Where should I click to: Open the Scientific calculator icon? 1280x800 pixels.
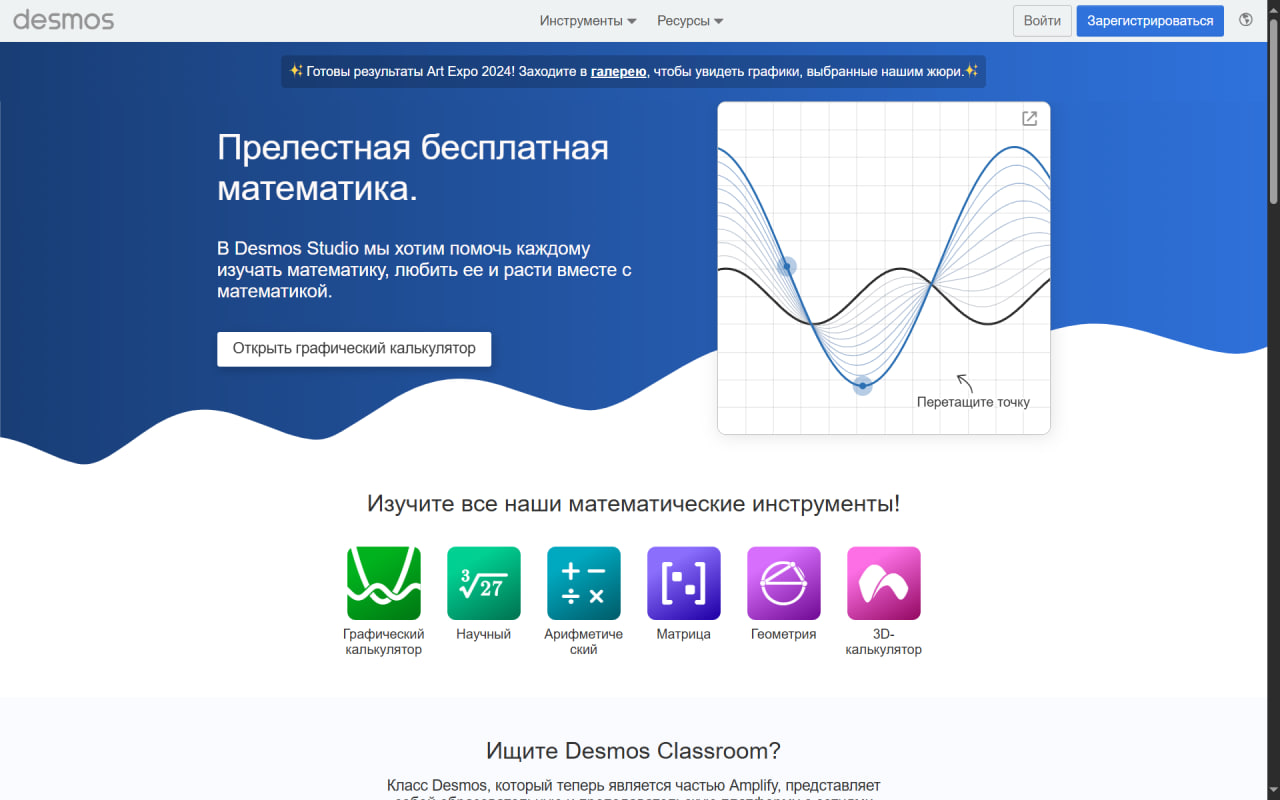tap(483, 583)
